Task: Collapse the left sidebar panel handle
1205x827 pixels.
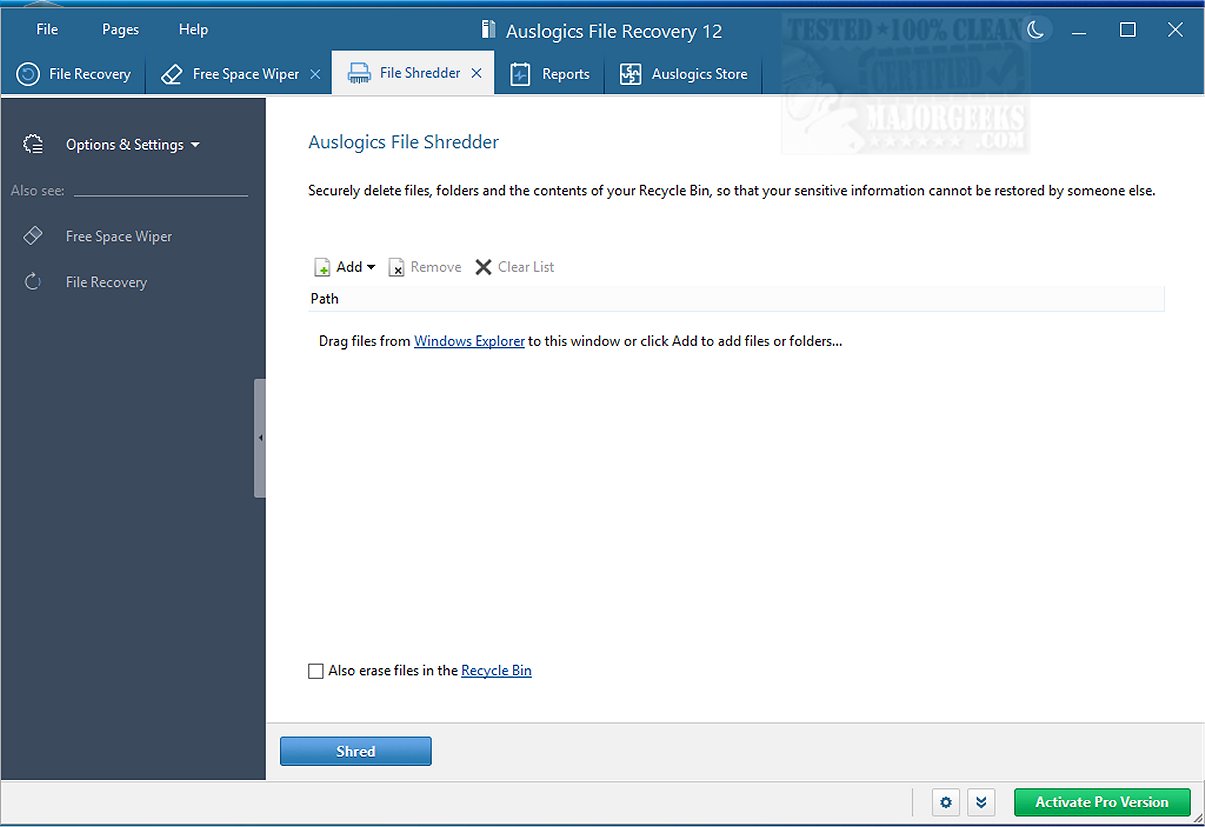Action: pyautogui.click(x=260, y=438)
